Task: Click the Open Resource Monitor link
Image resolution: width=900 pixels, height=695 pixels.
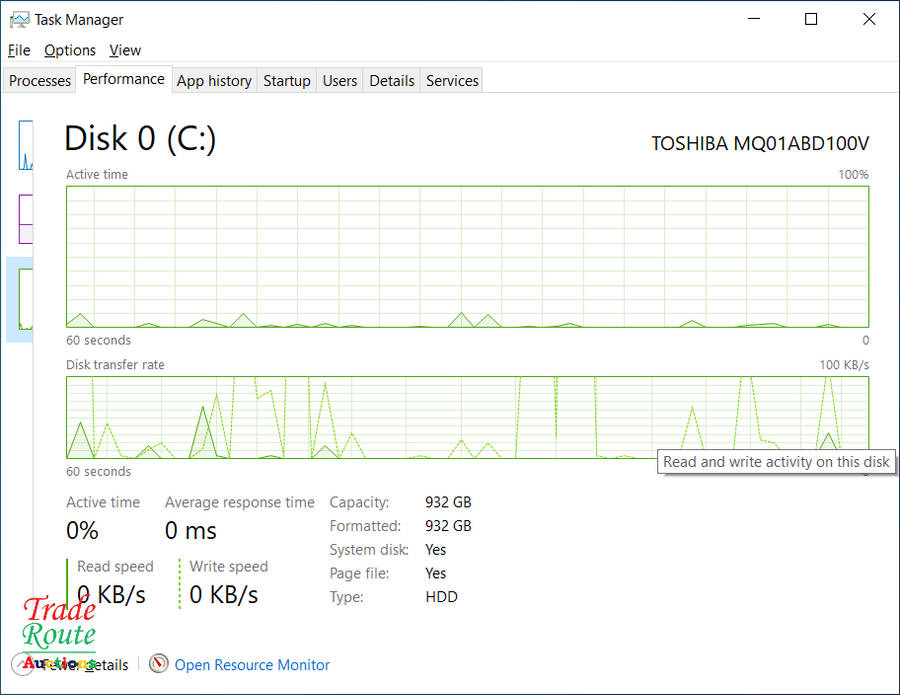Action: pyautogui.click(x=252, y=664)
